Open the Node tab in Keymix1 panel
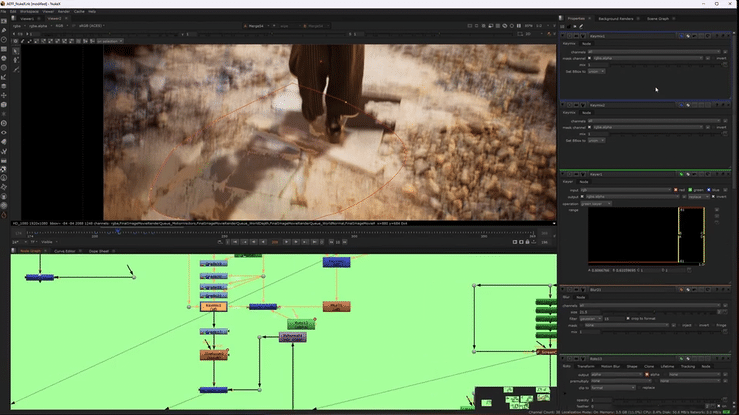 586,43
